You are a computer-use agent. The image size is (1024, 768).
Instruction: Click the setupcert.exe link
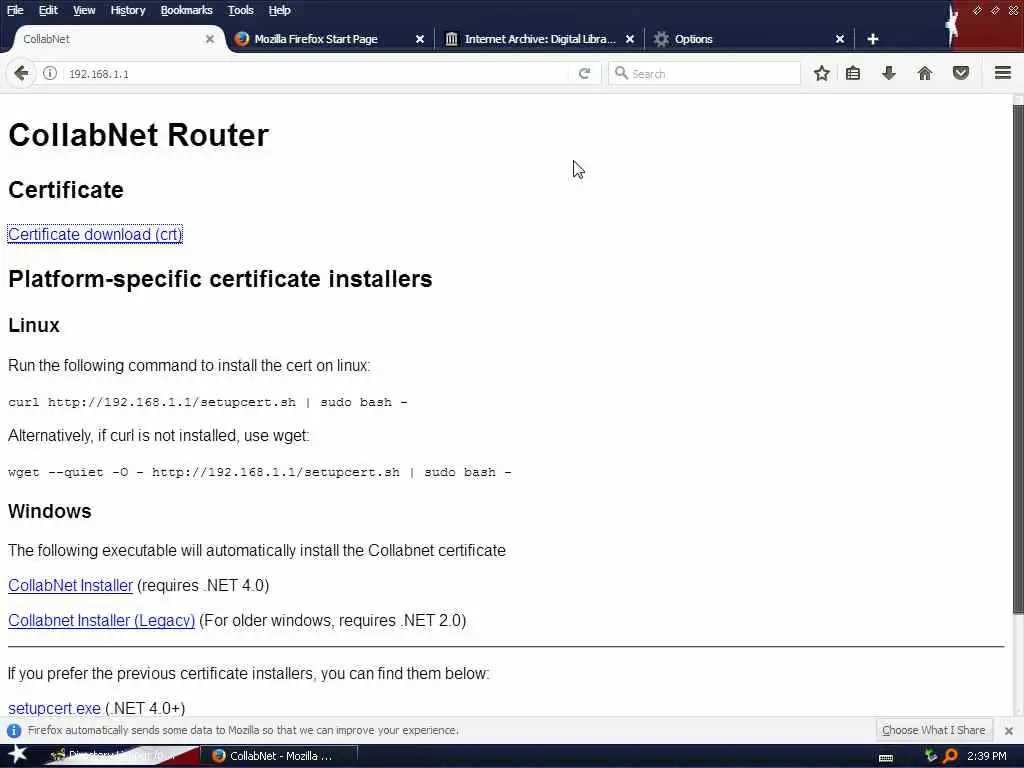pos(54,709)
